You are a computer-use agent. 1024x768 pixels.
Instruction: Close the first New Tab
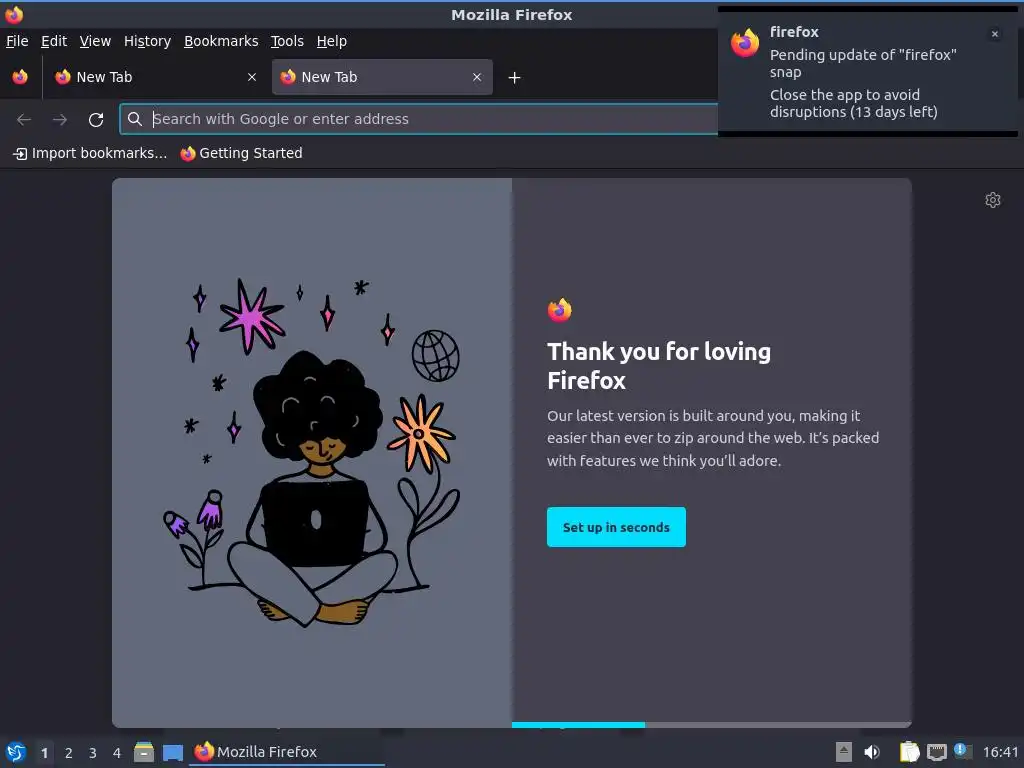point(252,77)
